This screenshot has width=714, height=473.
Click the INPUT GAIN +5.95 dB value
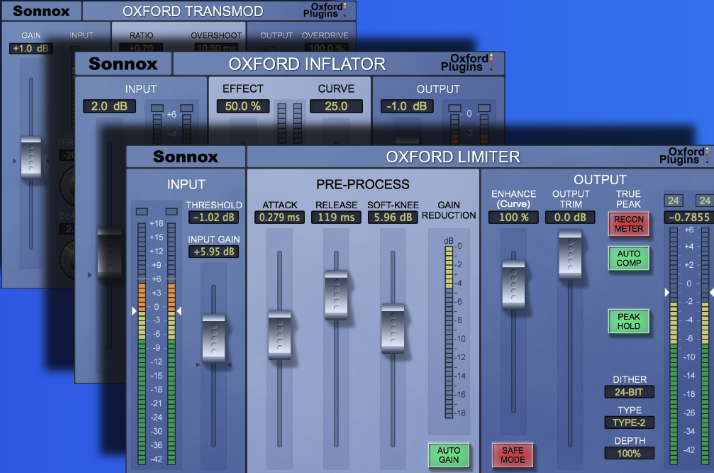tap(214, 251)
